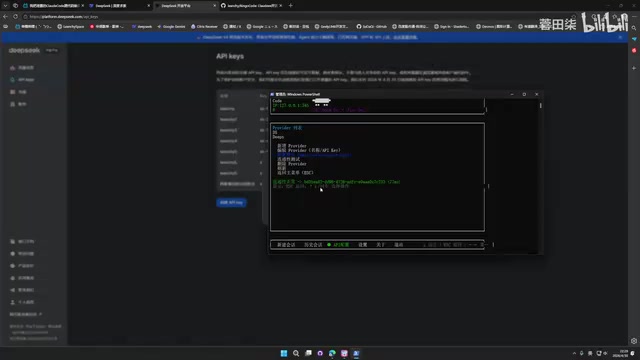This screenshot has width=640, height=360.
Task: Open the Windows Start menu
Action: click(x=284, y=353)
